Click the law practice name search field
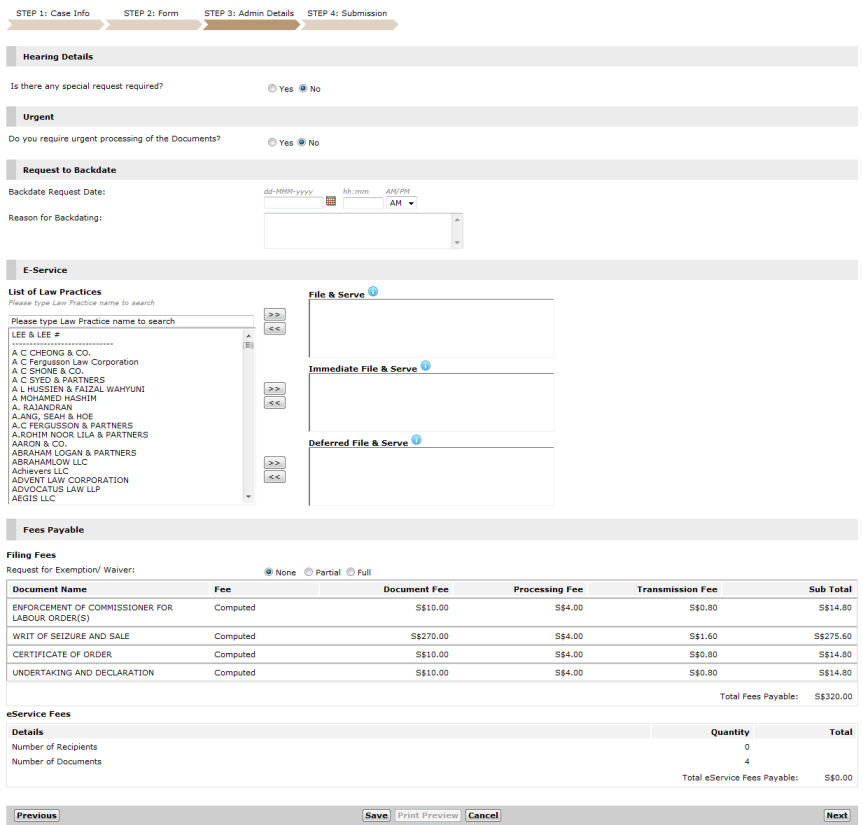 tap(130, 321)
